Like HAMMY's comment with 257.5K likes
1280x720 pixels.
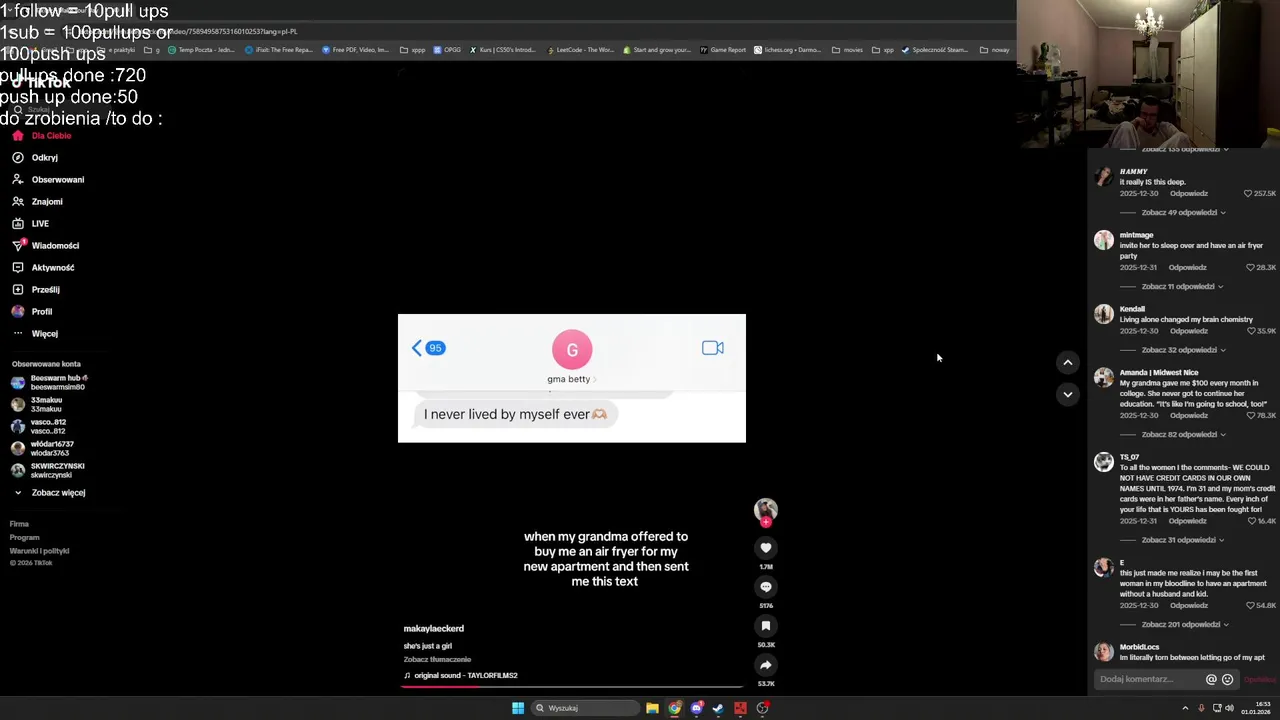coord(1248,194)
